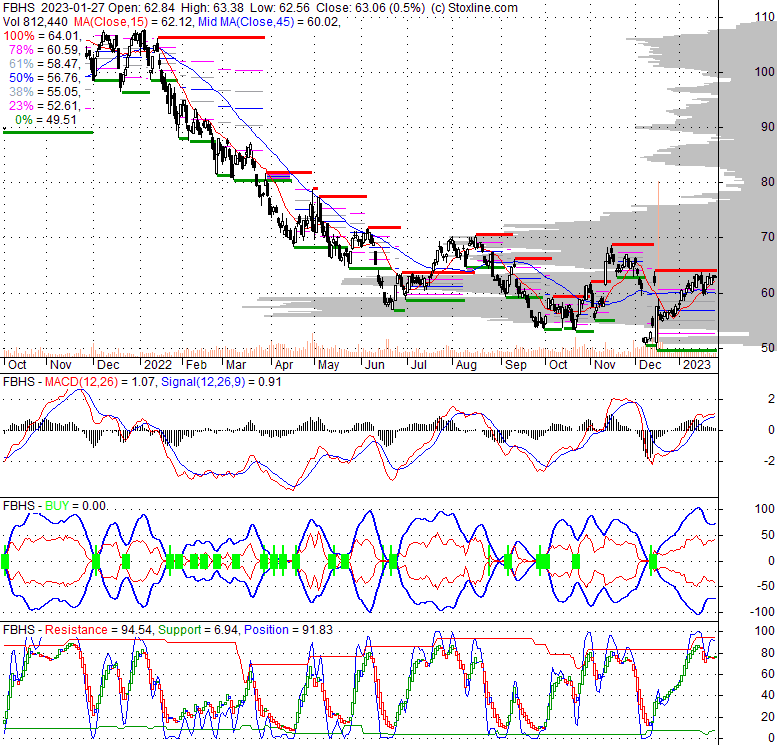Click the price axis label '50'
778x746 pixels.
pyautogui.click(x=768, y=348)
